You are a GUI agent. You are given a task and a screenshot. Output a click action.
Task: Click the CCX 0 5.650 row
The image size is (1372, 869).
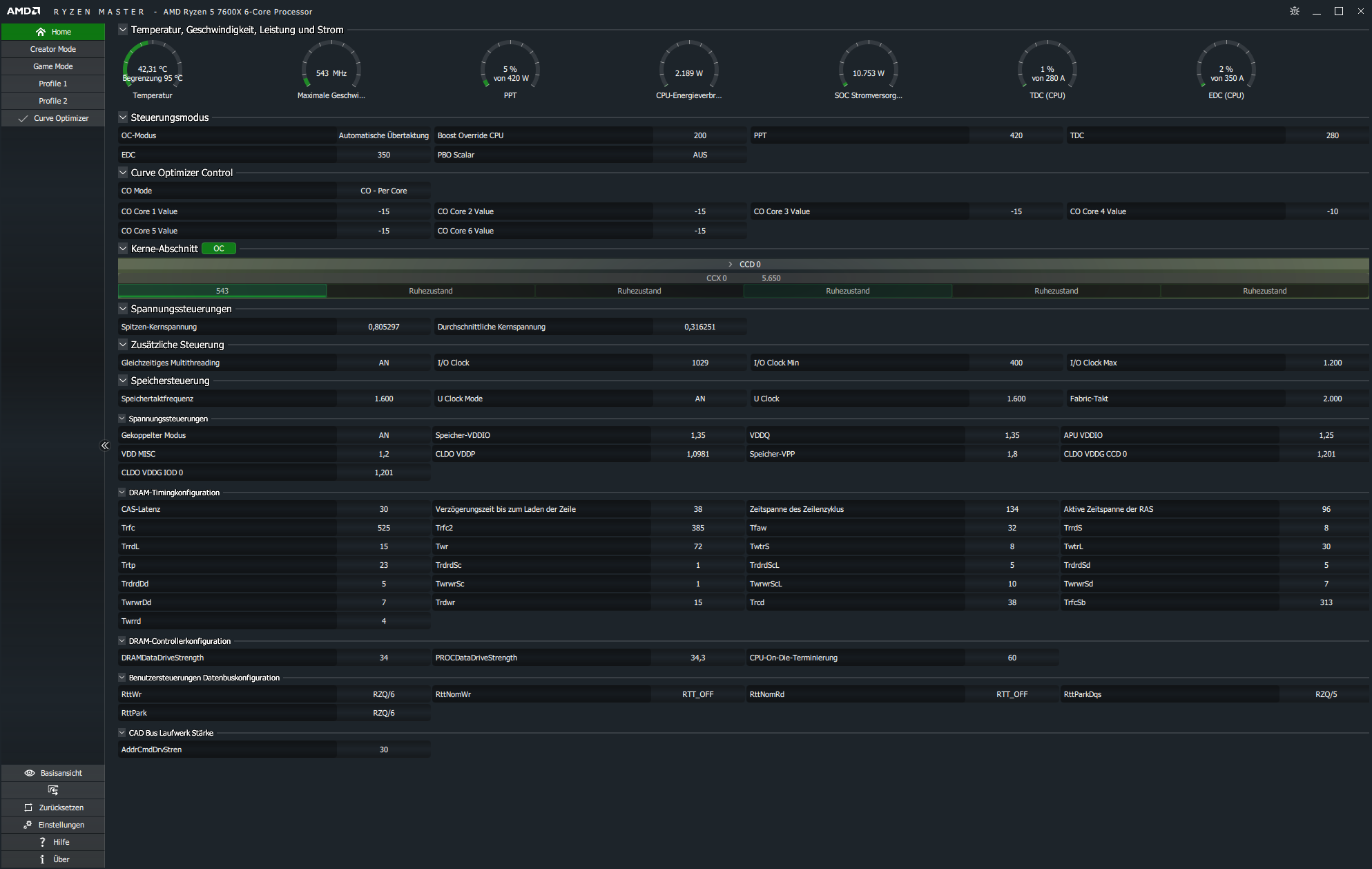coord(744,278)
